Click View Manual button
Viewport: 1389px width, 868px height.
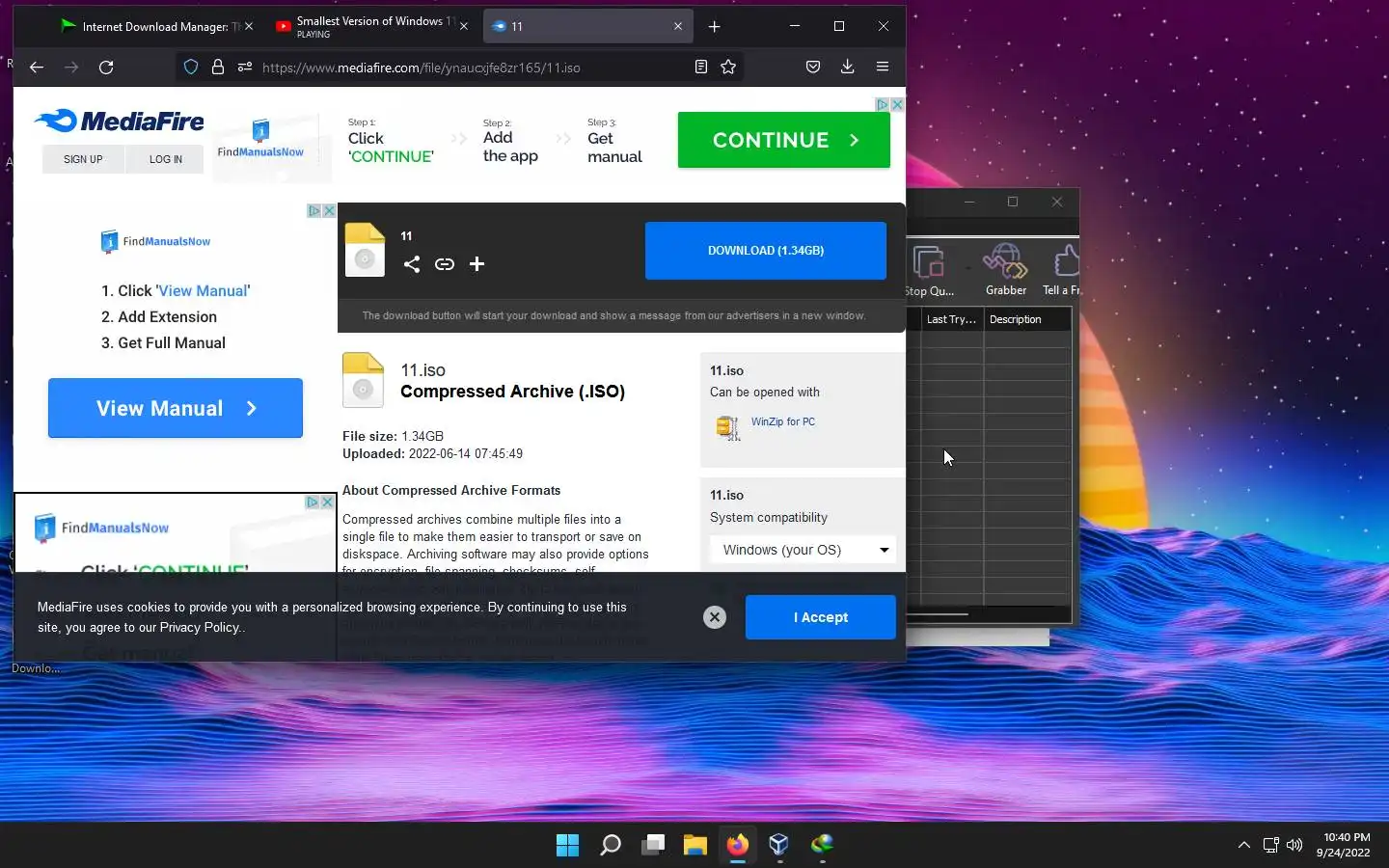pos(176,408)
